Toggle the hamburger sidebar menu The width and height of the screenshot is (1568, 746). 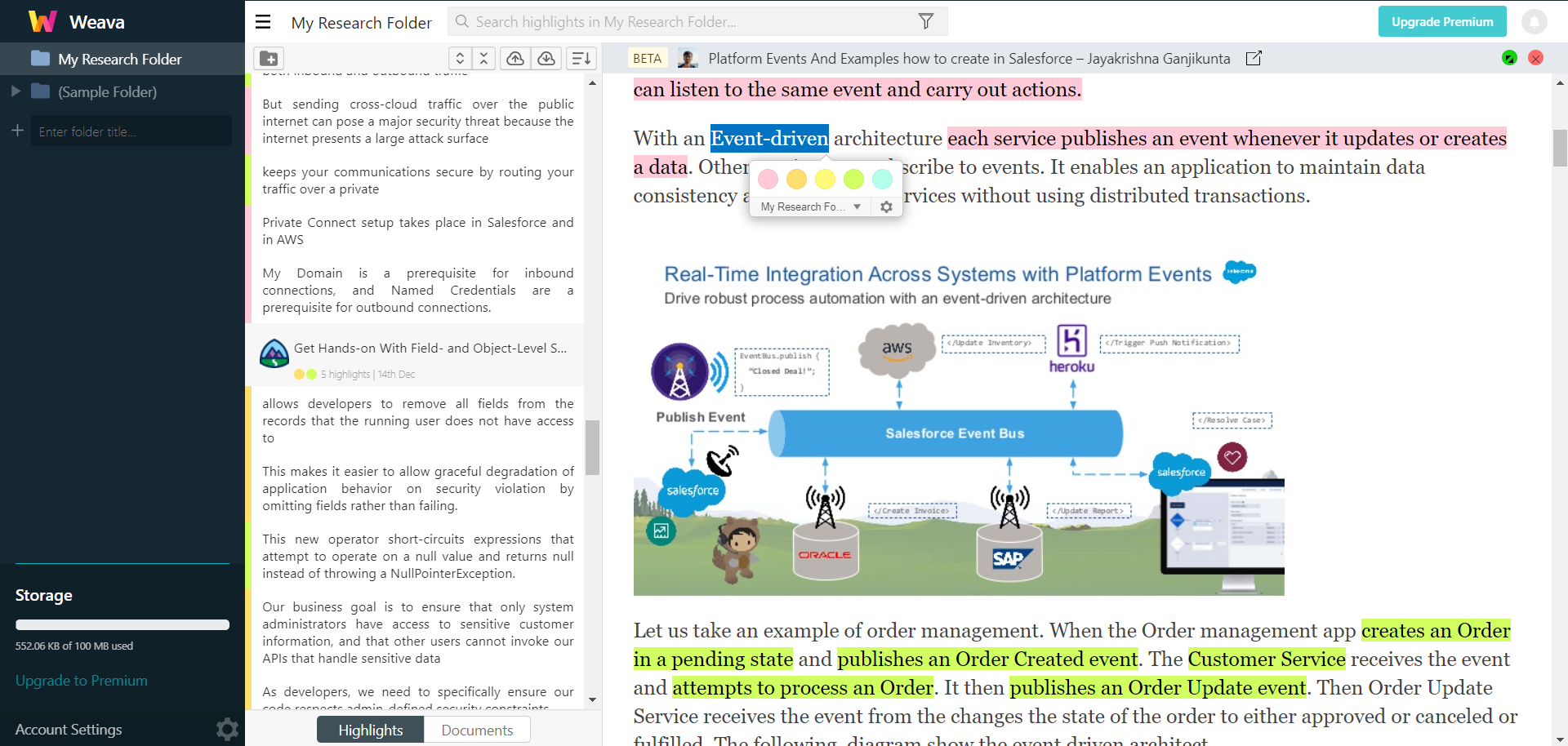[263, 22]
